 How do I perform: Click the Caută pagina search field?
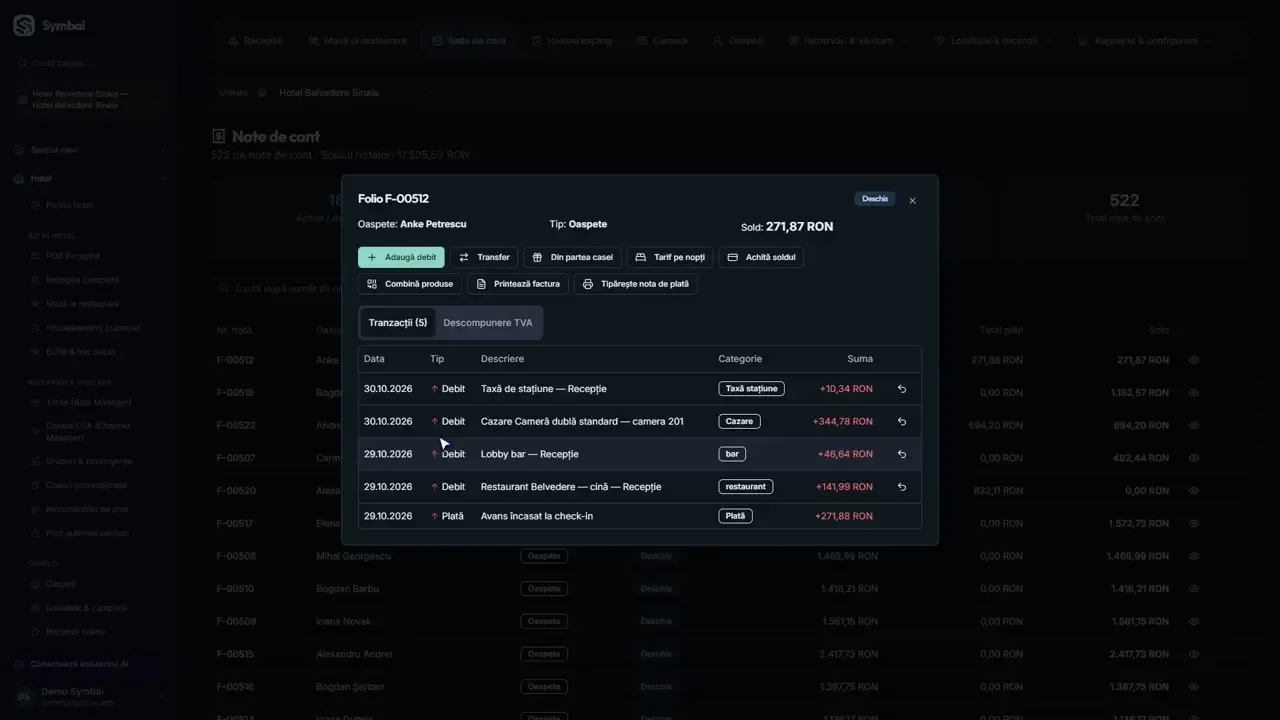tap(89, 63)
